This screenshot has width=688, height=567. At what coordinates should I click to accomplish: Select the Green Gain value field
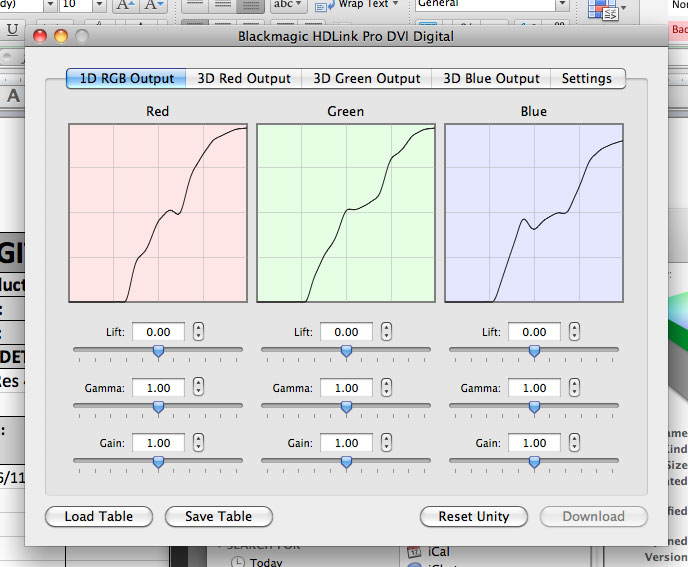click(x=346, y=443)
